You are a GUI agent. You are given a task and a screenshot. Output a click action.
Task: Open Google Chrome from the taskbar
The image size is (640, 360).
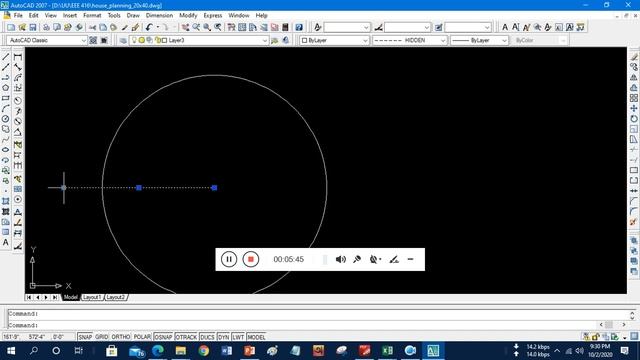click(204, 351)
